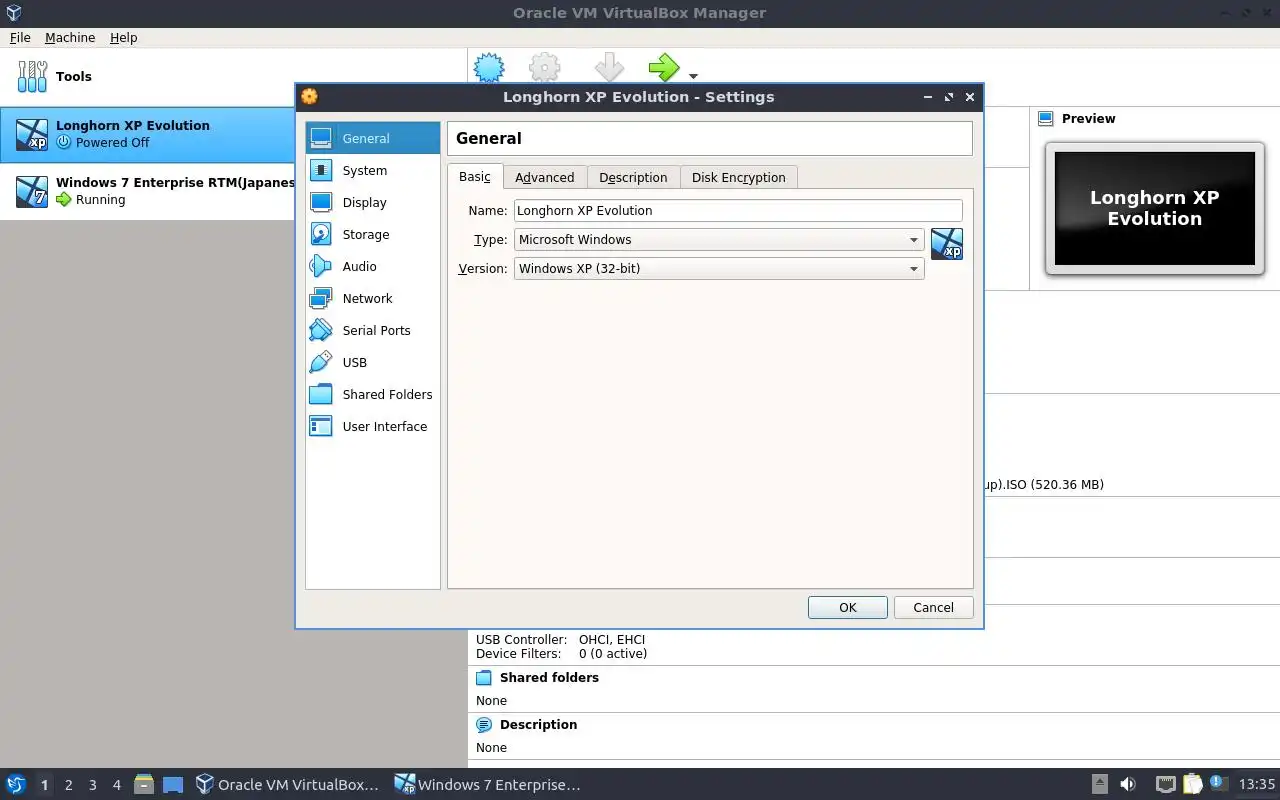Expand the Version dropdown showing Windows XP (32-bit)

[719, 268]
